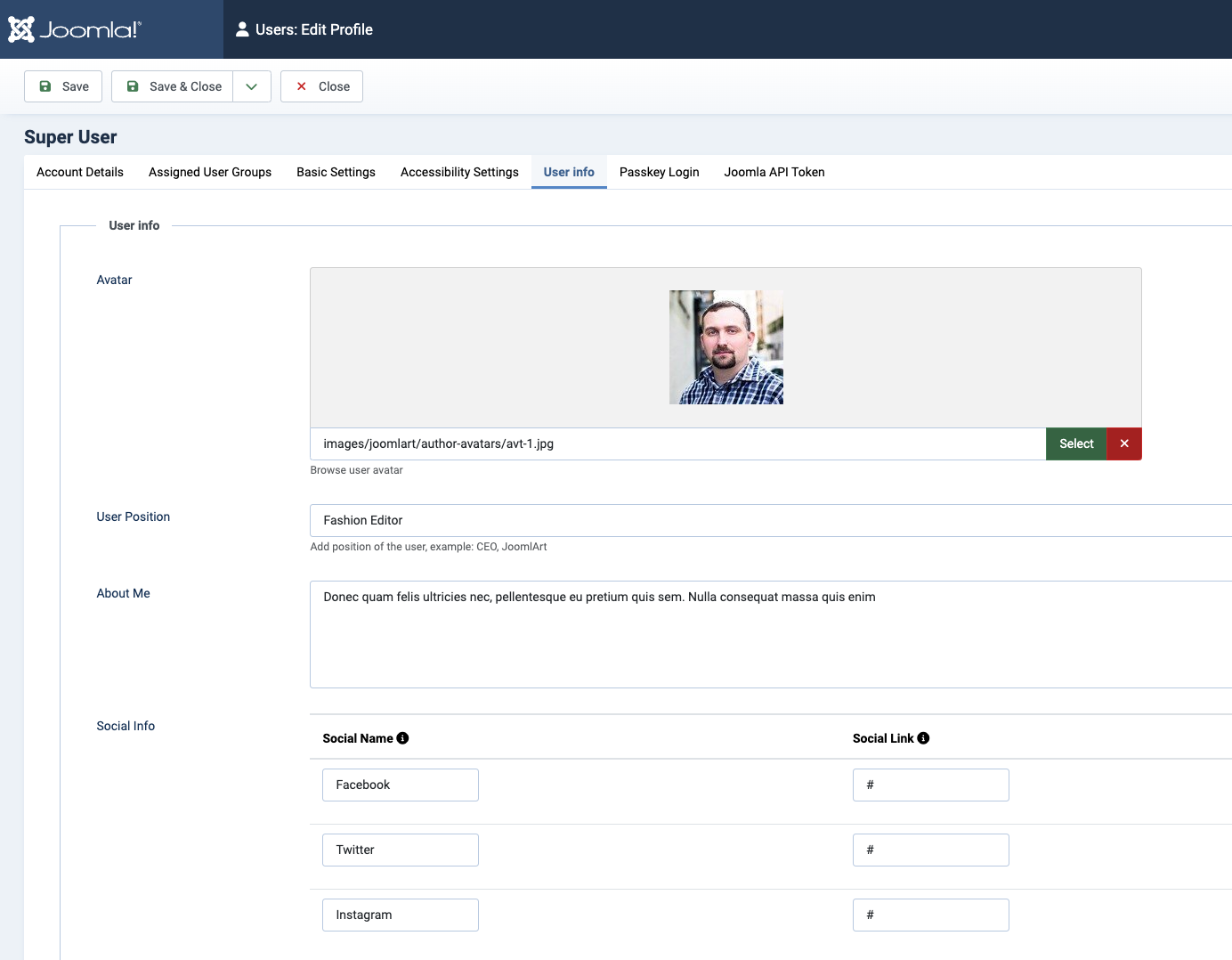Close the profile editor via Close button

tap(321, 86)
